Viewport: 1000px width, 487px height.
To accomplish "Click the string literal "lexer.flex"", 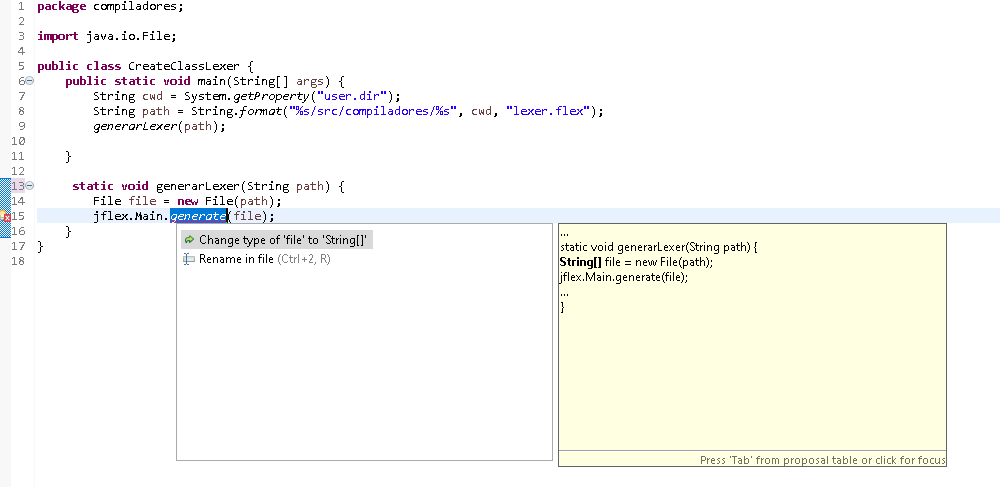I will tap(548, 111).
